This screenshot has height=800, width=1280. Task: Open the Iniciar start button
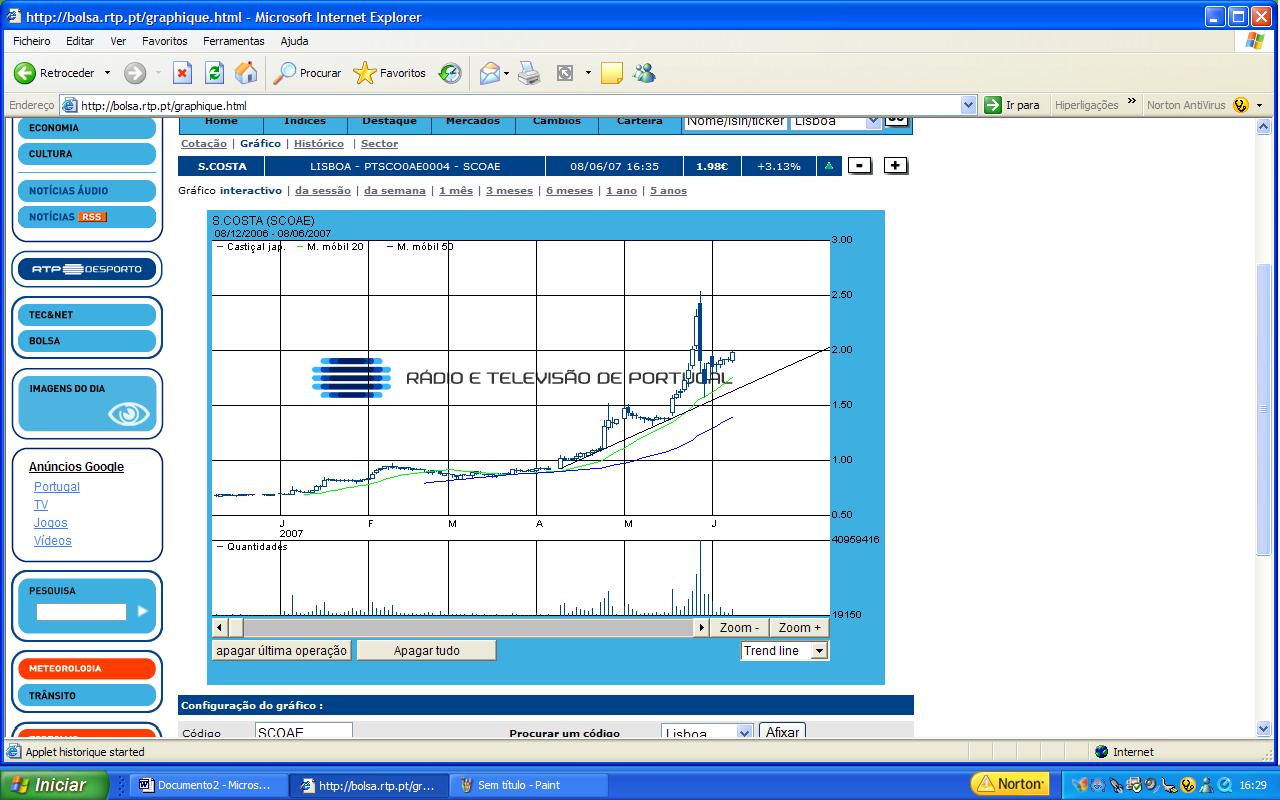tap(54, 785)
